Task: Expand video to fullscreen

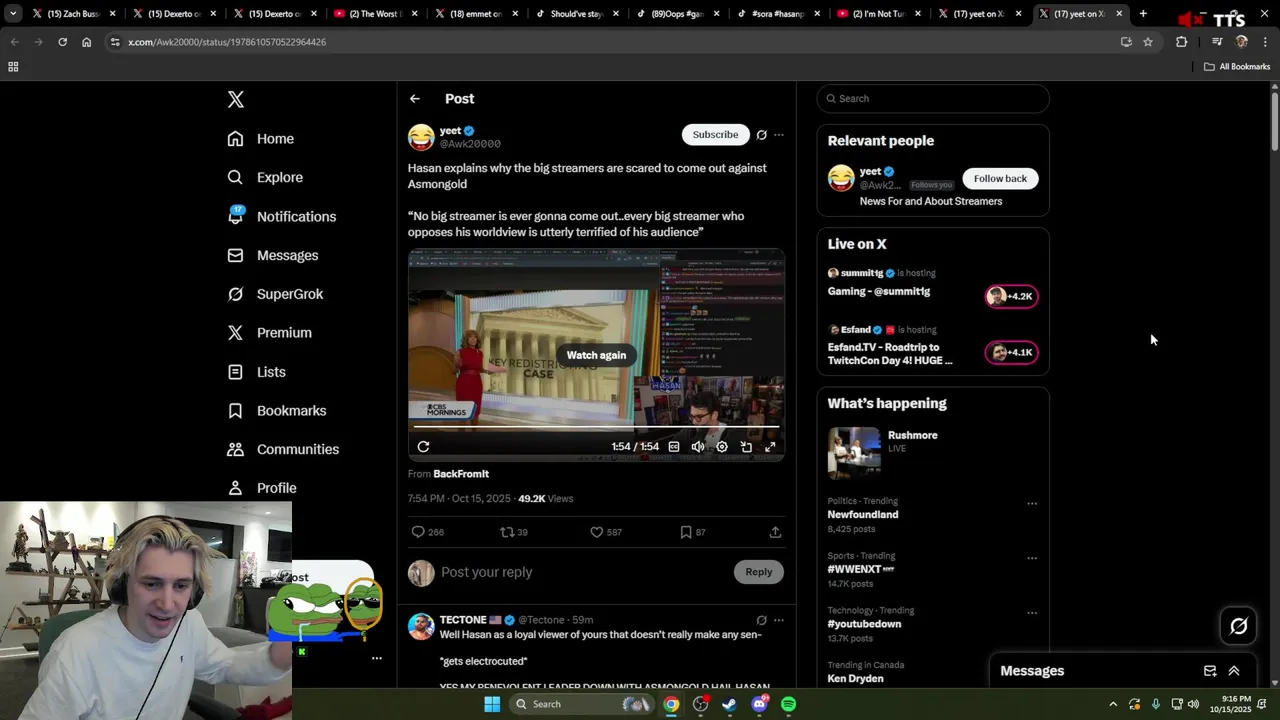Action: pos(770,447)
